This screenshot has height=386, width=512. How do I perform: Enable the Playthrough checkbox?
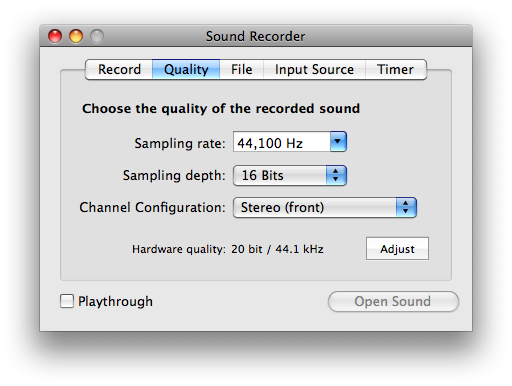point(67,301)
